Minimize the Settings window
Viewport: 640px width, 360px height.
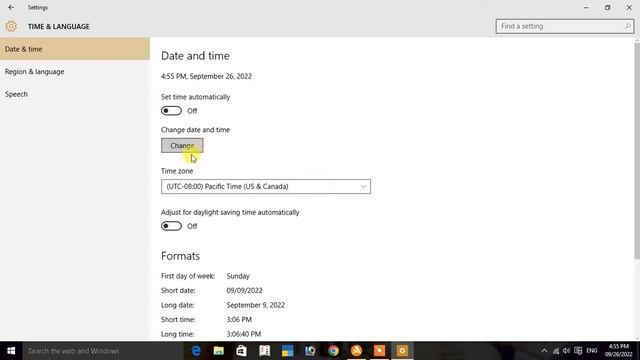point(586,7)
